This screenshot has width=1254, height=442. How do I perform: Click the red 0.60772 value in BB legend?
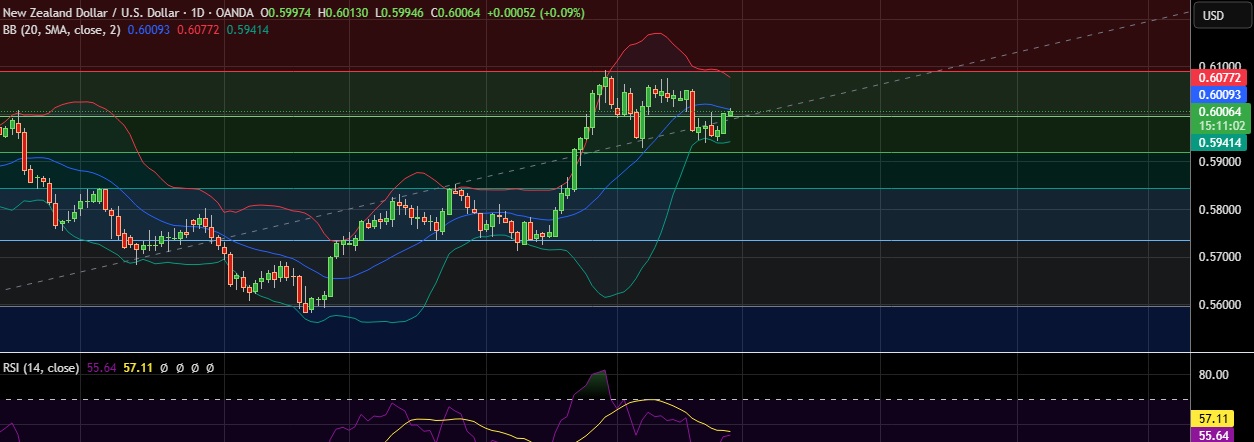click(198, 30)
